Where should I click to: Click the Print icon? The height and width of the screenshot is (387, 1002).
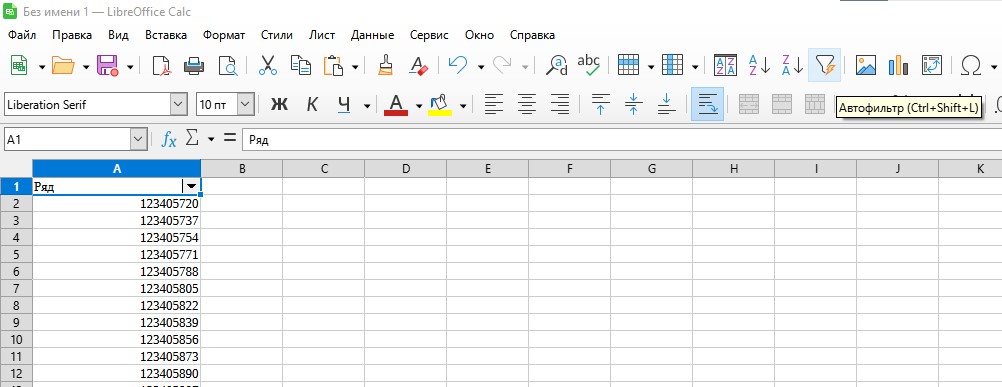[x=194, y=65]
